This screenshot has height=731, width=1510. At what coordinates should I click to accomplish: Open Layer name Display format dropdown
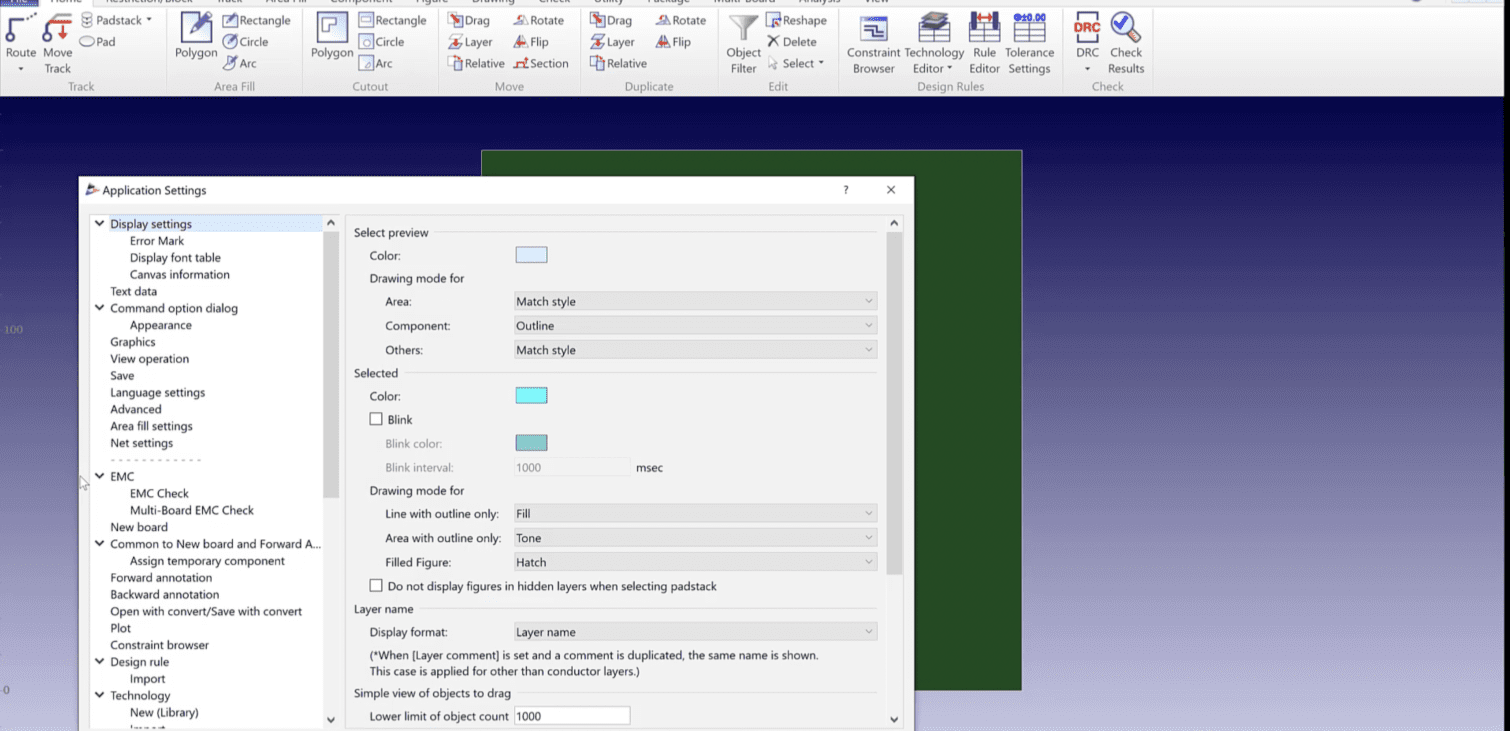click(x=695, y=632)
